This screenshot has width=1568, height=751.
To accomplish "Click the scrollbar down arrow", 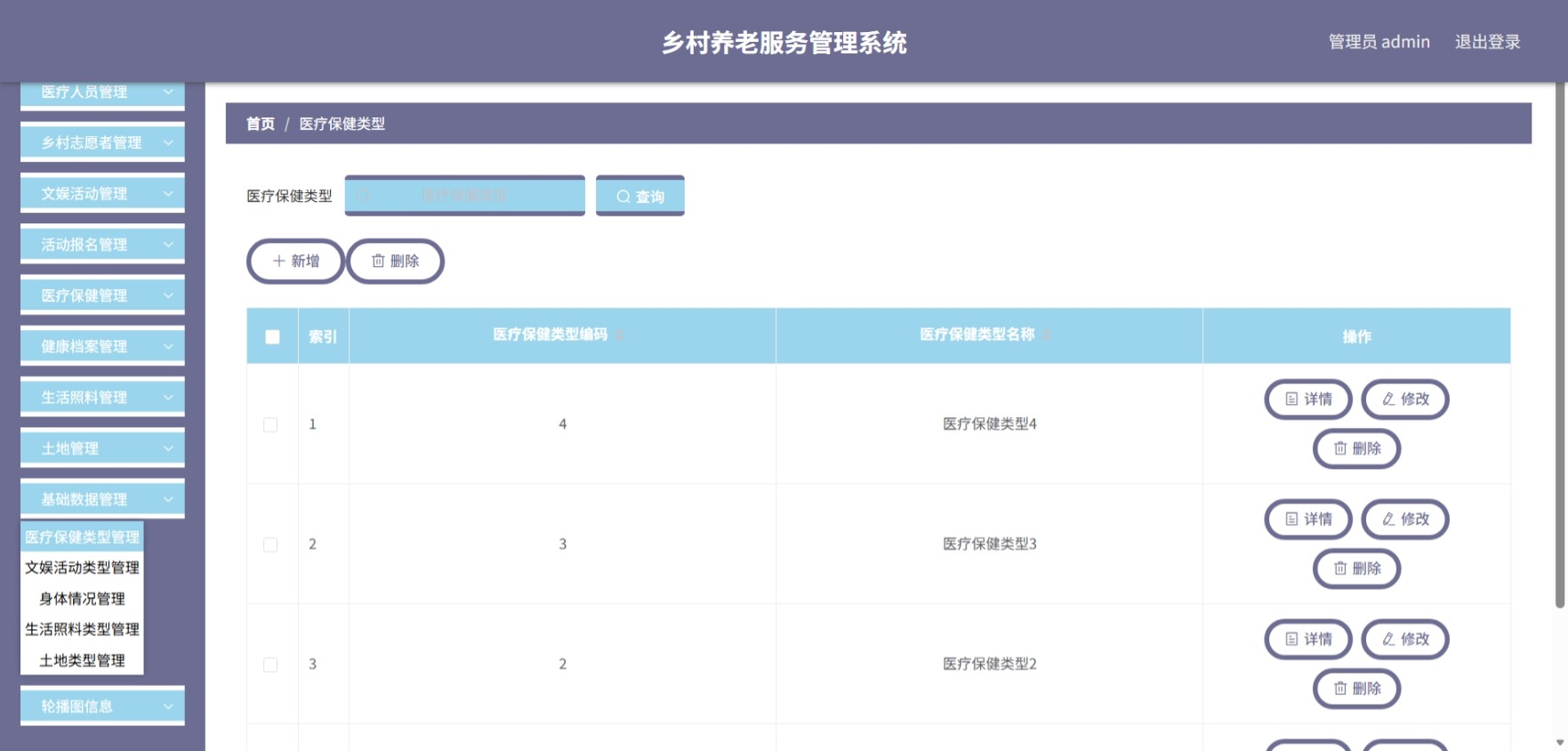I will [1560, 742].
